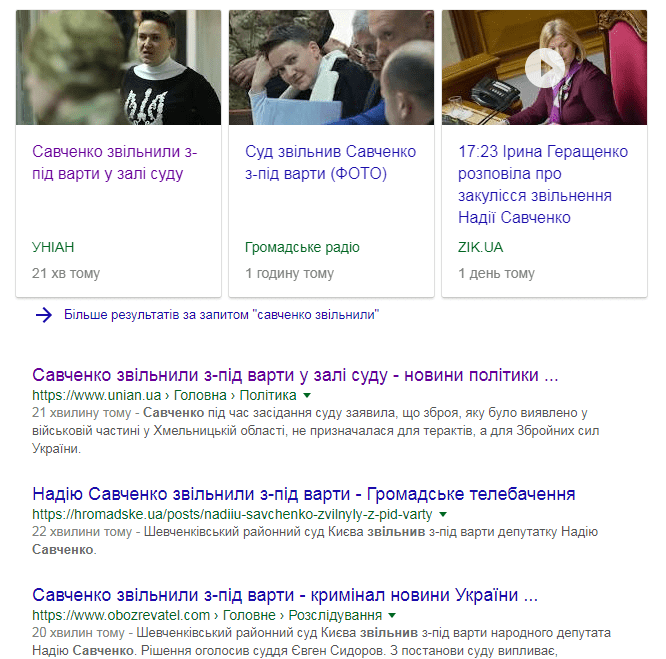The image size is (666, 659).
Task: Click the УНІАН source label
Action: [53, 247]
